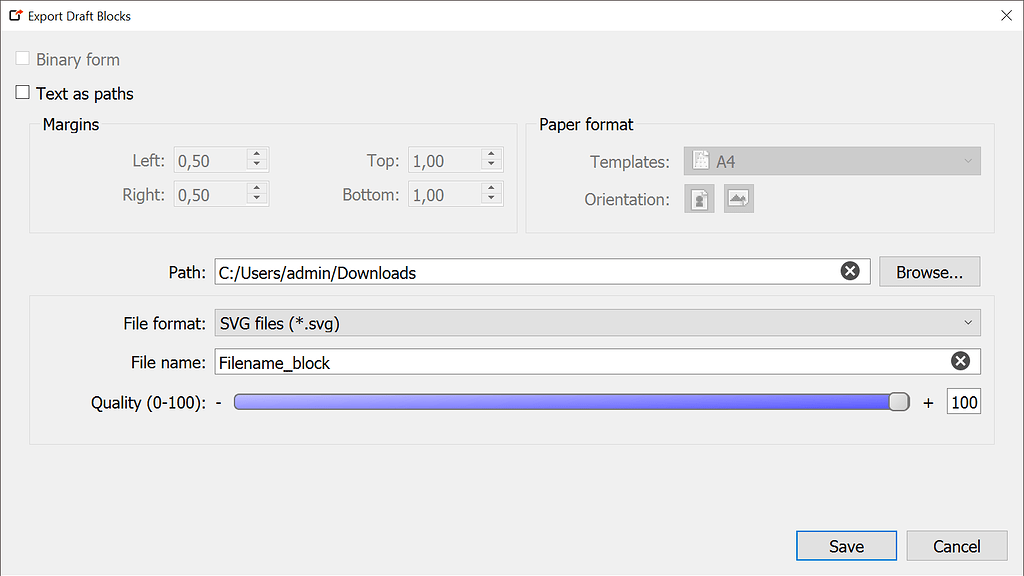Viewport: 1024px width, 576px height.
Task: Toggle the Binary form checkbox
Action: (x=22, y=58)
